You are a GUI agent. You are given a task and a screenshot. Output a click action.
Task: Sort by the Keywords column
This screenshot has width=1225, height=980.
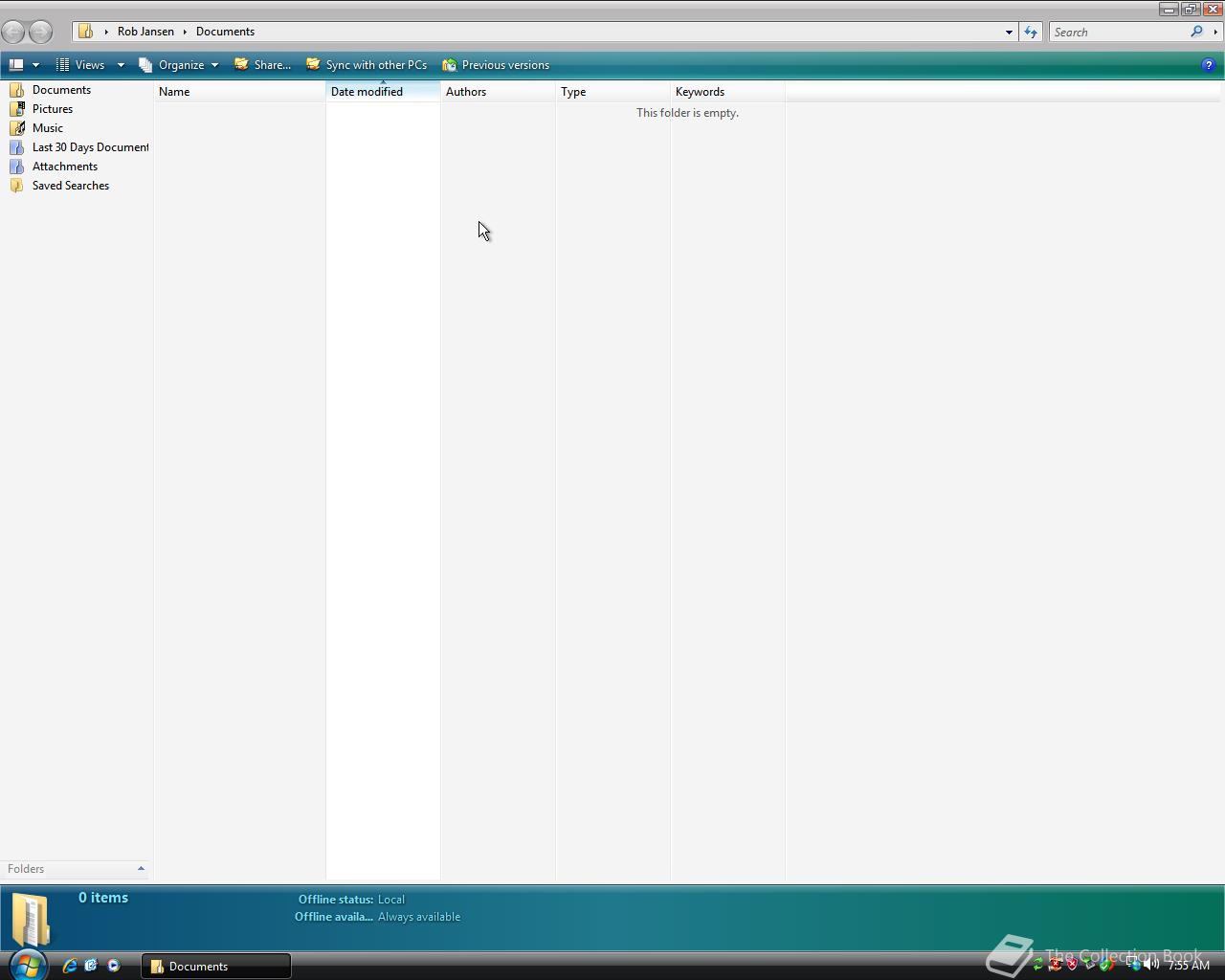(x=727, y=92)
